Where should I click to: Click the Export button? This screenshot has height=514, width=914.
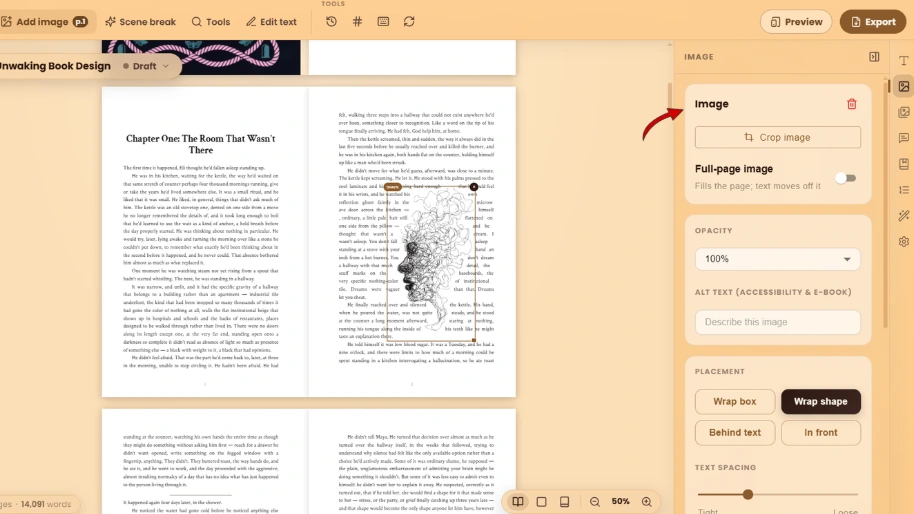pos(873,22)
